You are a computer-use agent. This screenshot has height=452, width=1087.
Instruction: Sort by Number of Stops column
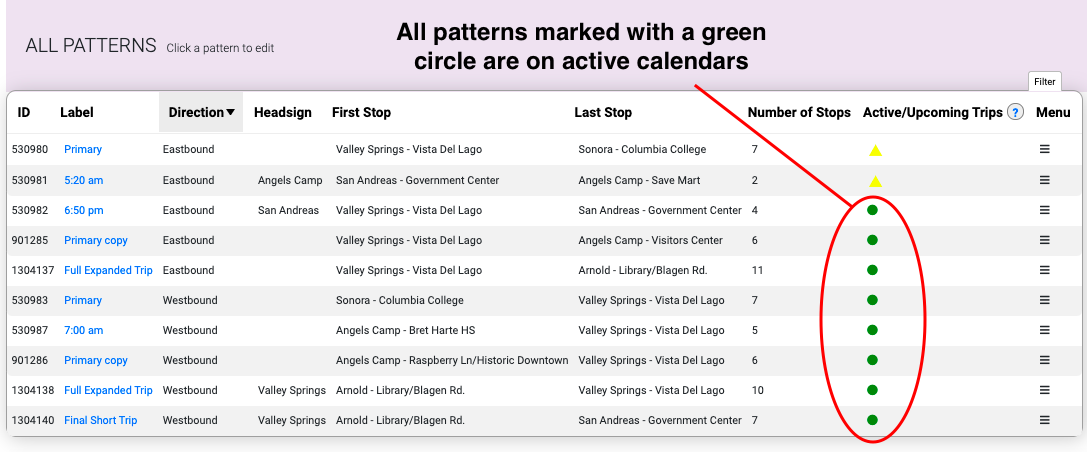tap(799, 112)
